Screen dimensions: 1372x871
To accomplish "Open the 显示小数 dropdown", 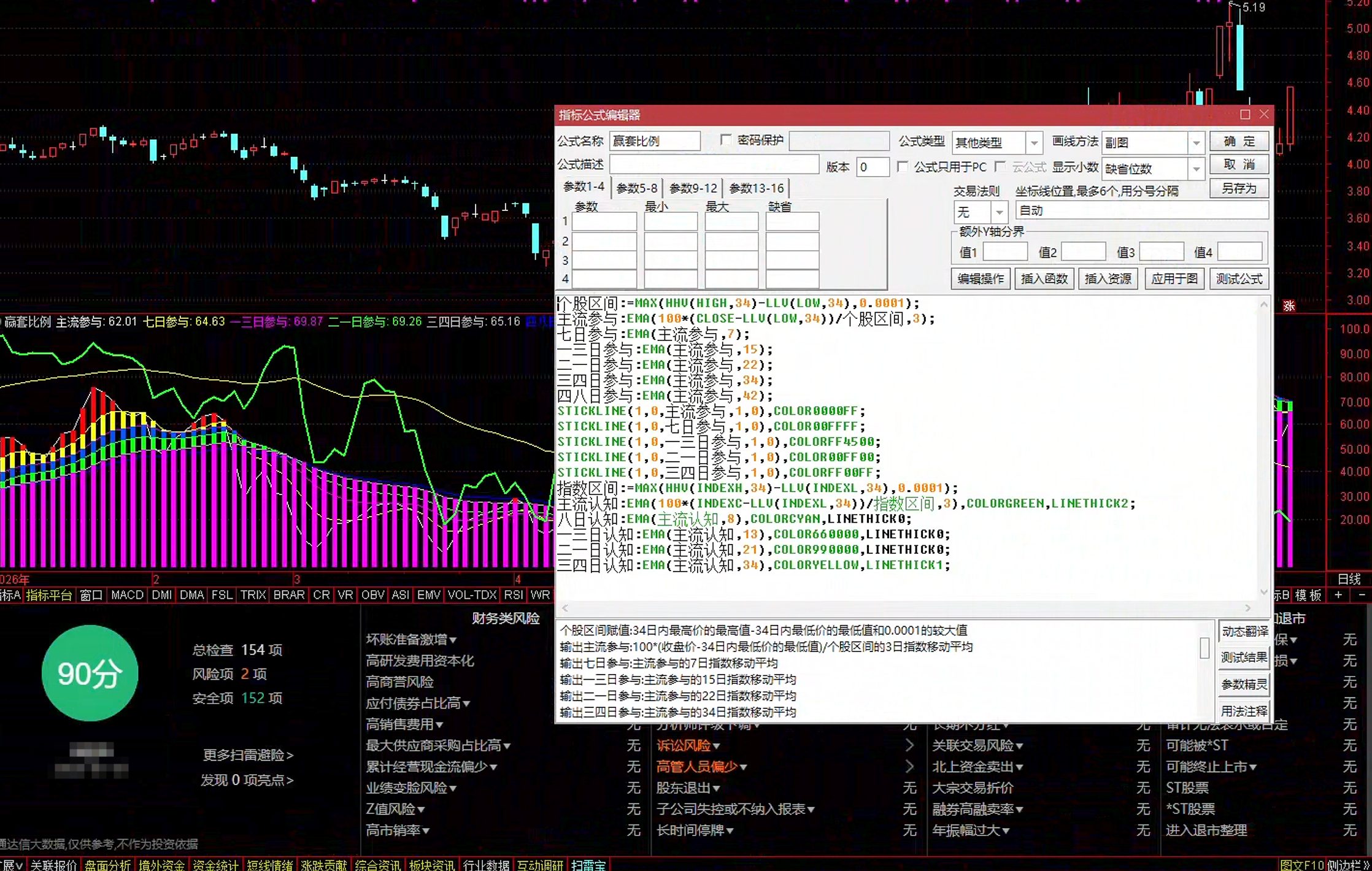I will 1196,169.
